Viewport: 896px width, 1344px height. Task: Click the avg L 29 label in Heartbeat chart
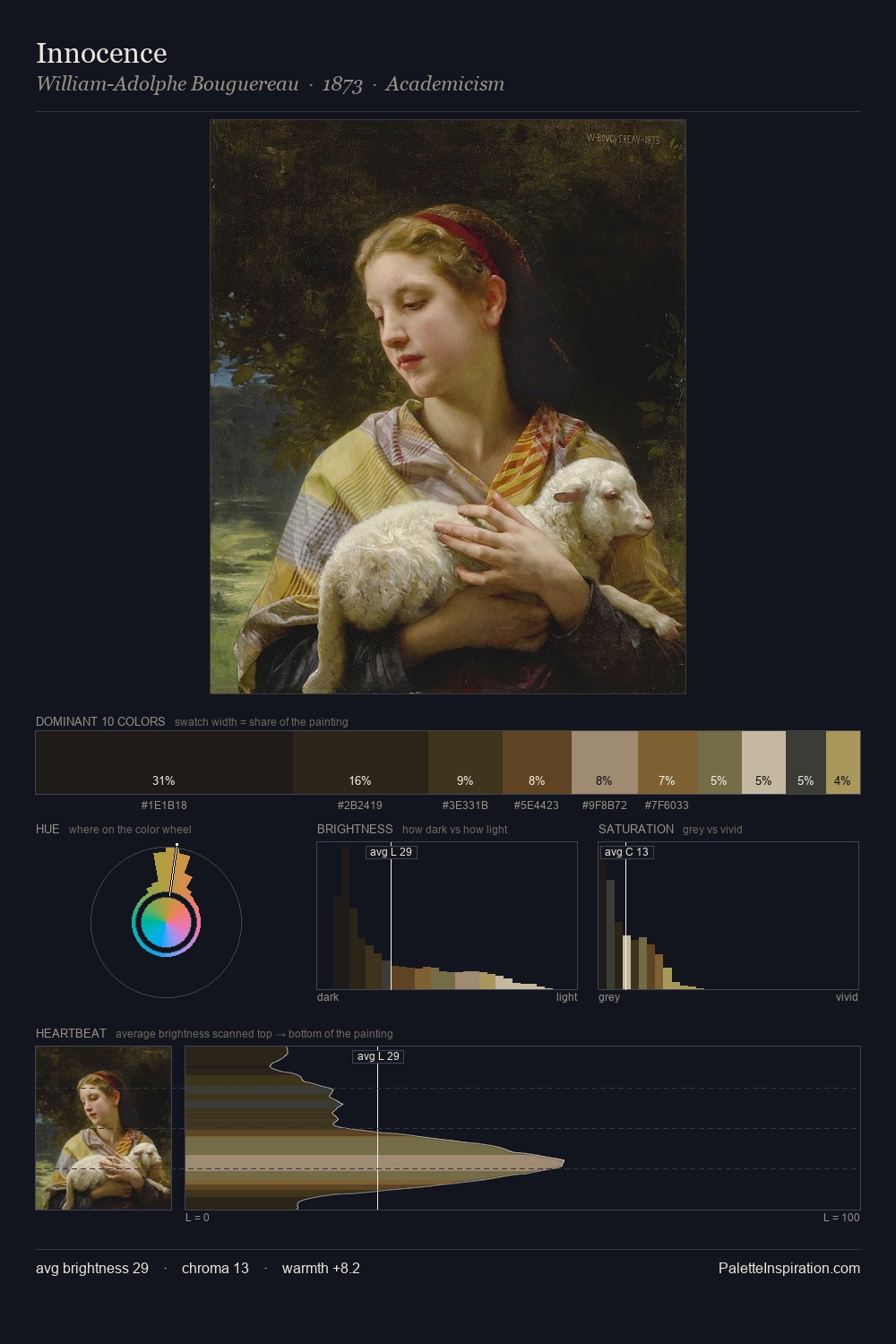tap(378, 1056)
